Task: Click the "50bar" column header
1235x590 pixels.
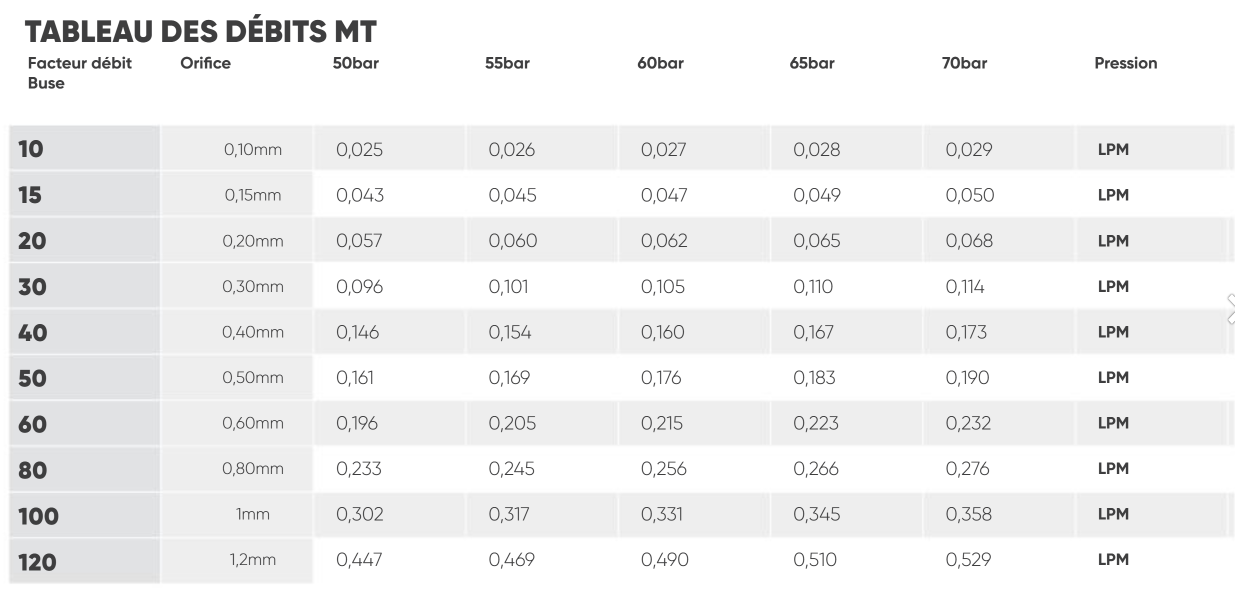Action: (x=356, y=63)
